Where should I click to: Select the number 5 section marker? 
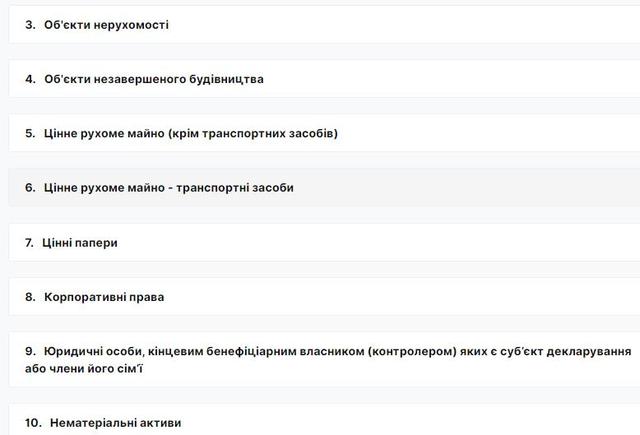[30, 133]
